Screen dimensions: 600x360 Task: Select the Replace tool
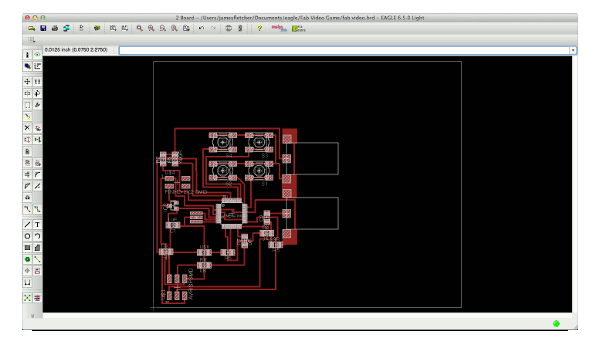click(37, 140)
